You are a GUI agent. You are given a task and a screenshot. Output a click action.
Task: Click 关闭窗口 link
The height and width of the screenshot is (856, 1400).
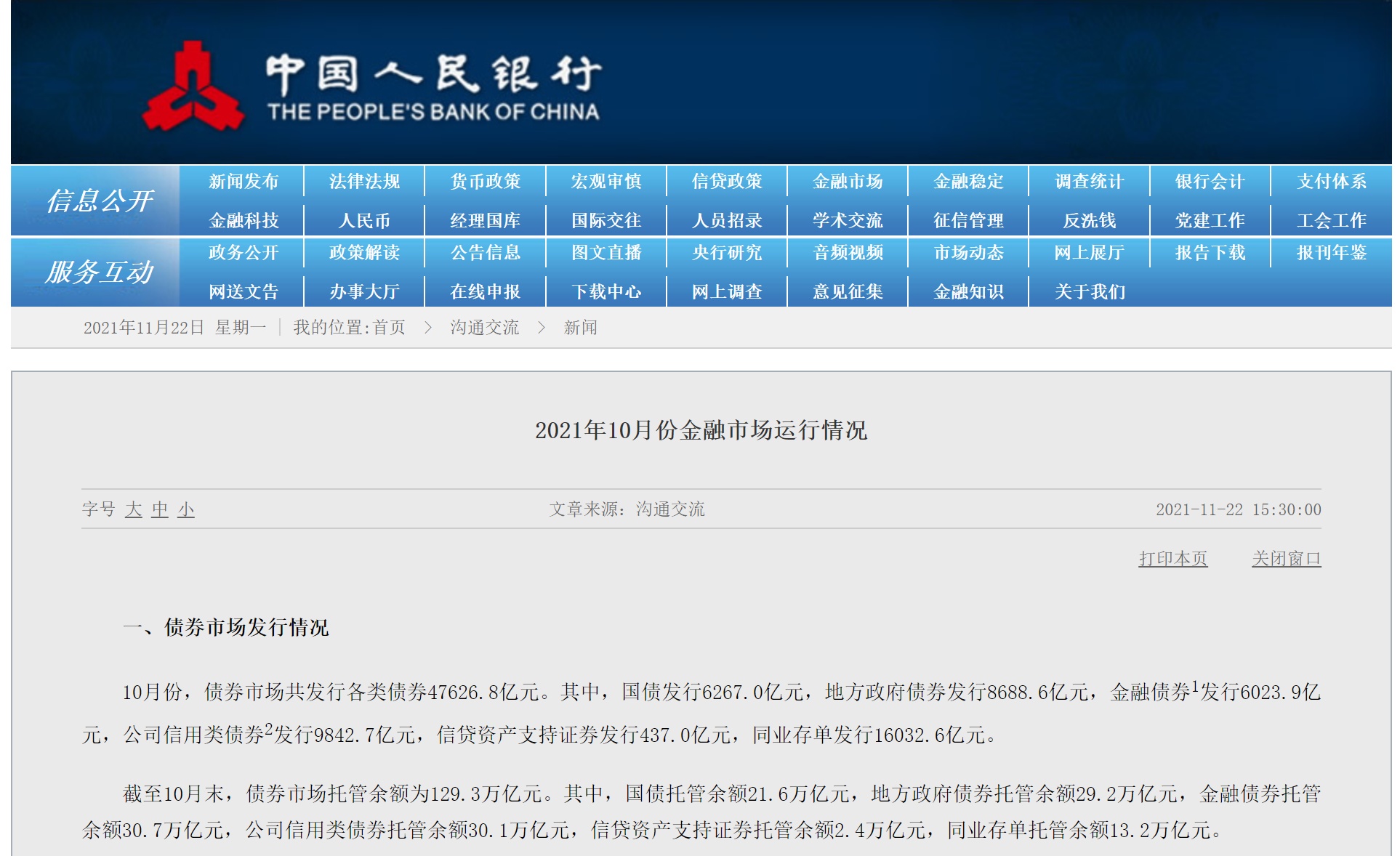pos(1286,559)
